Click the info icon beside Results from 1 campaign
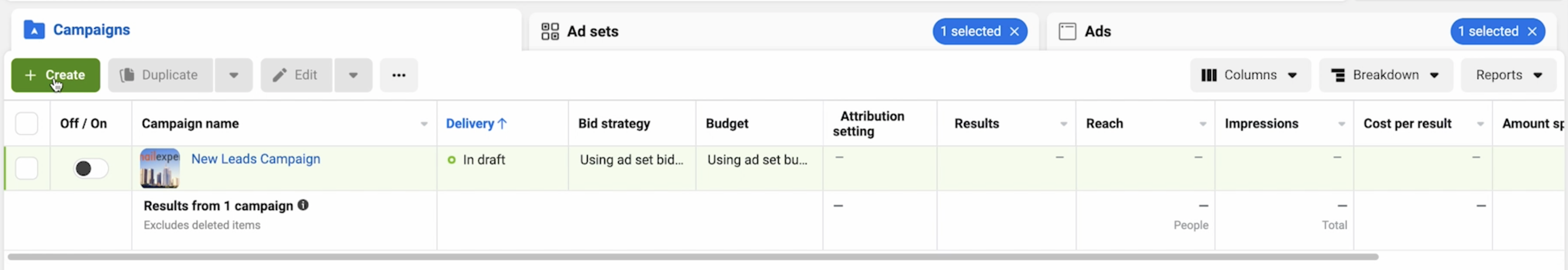The width and height of the screenshot is (1568, 270). click(x=303, y=206)
